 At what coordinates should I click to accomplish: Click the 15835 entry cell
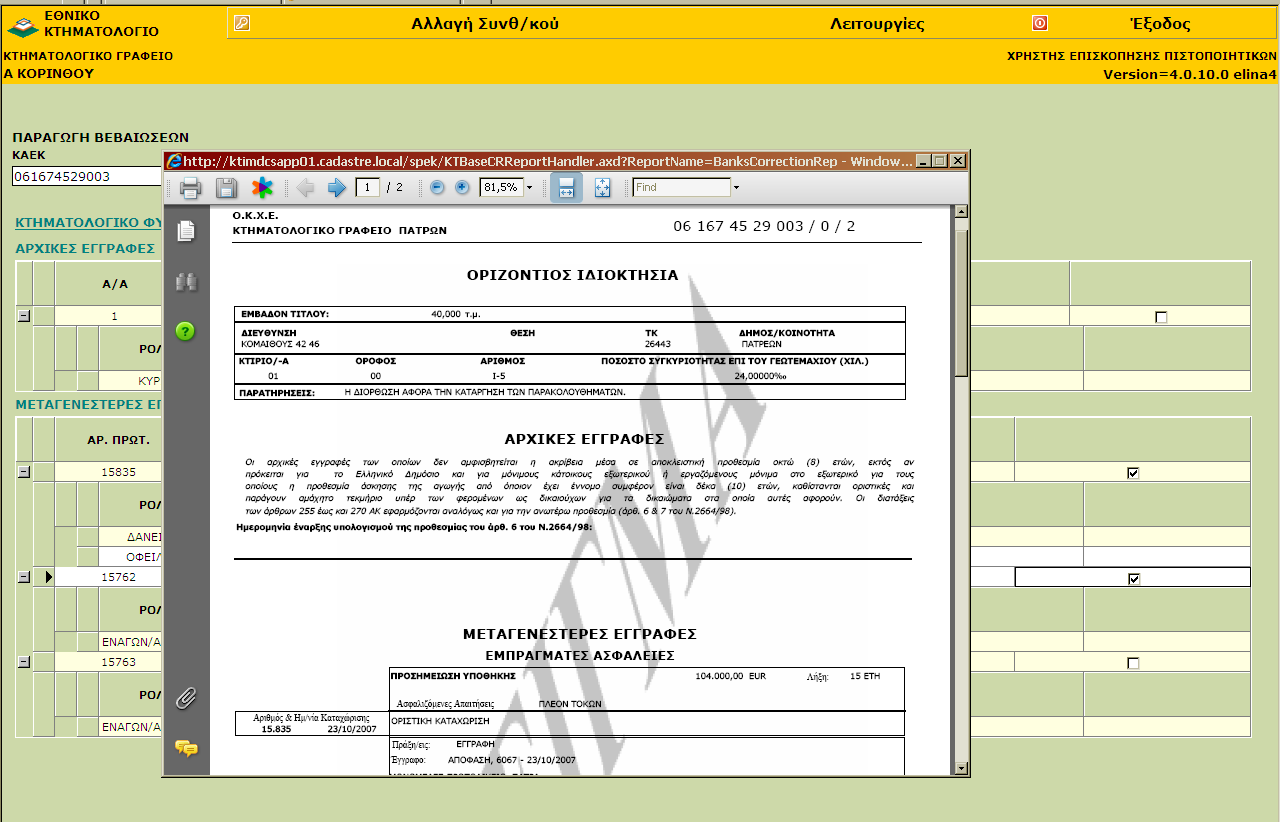pos(109,472)
